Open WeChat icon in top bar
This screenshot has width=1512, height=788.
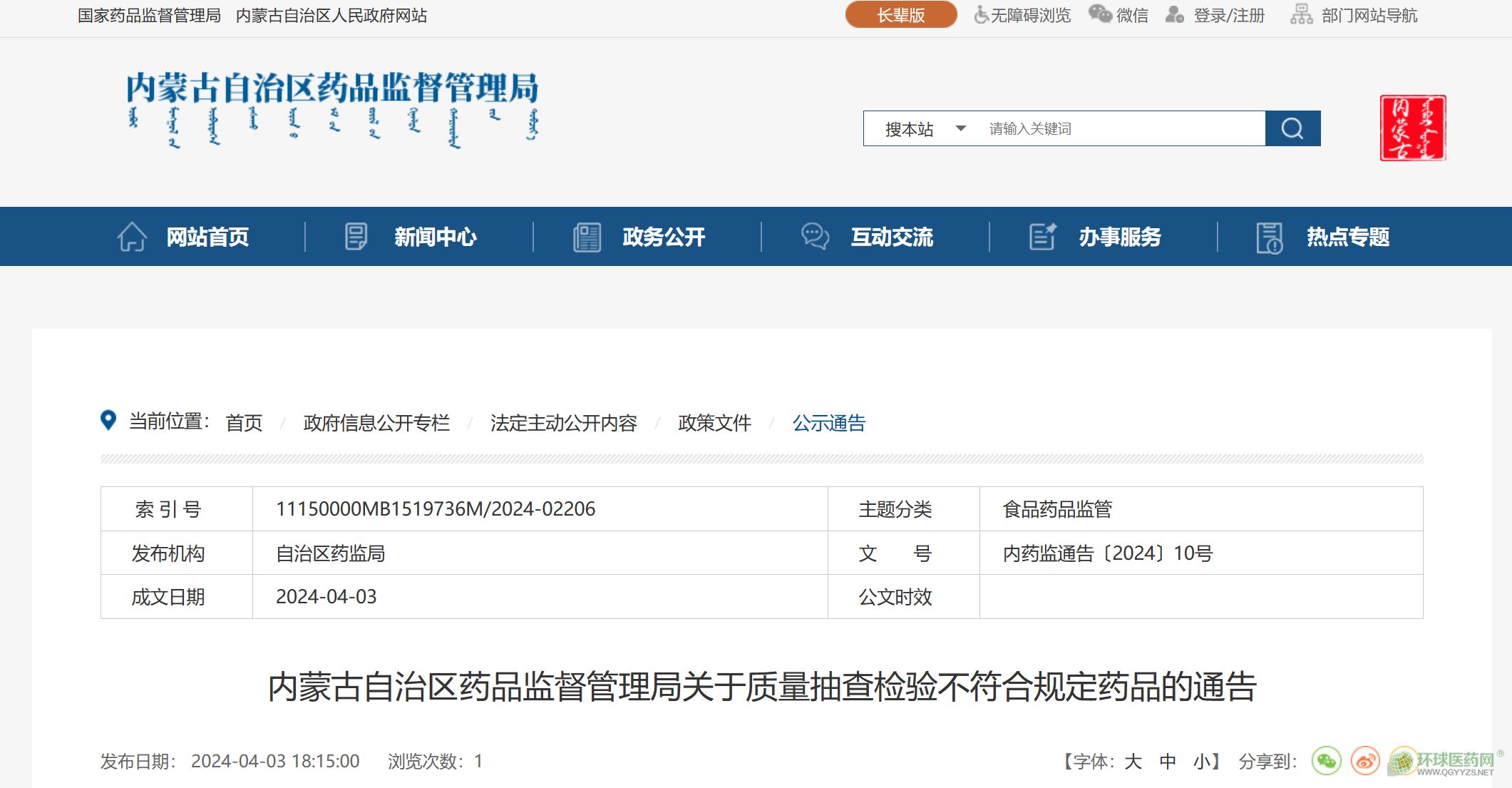(x=1100, y=15)
